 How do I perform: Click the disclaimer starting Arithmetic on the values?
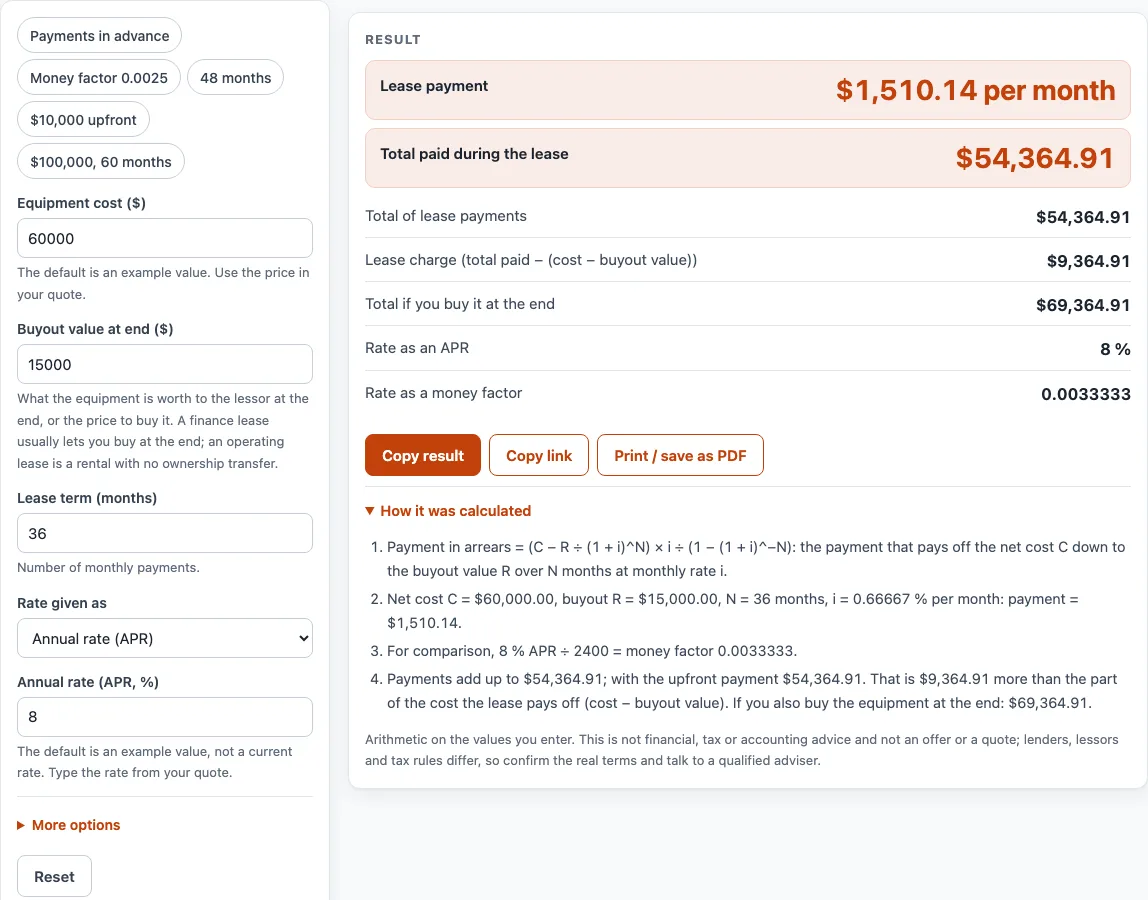[742, 750]
